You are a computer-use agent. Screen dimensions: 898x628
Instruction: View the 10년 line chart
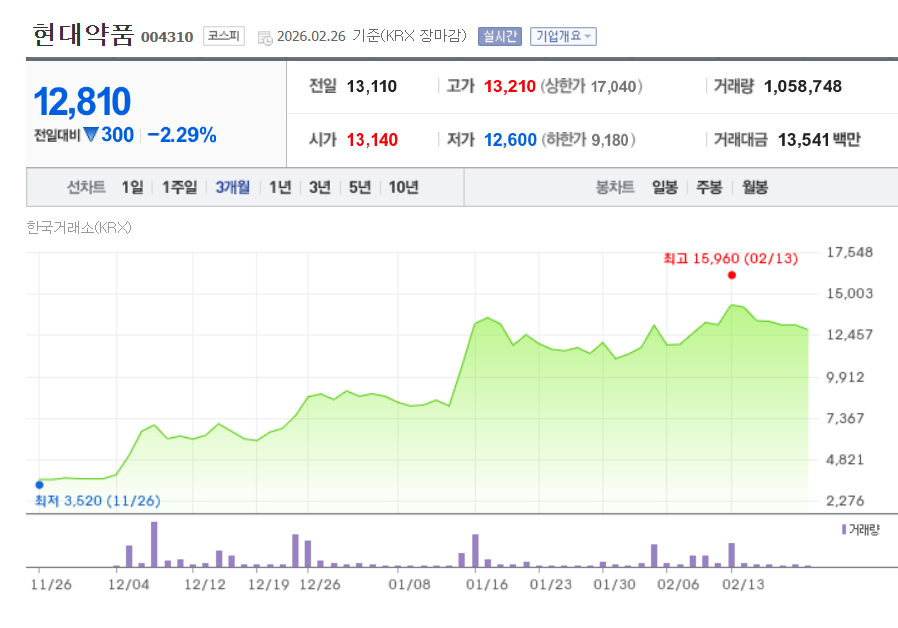coord(403,187)
